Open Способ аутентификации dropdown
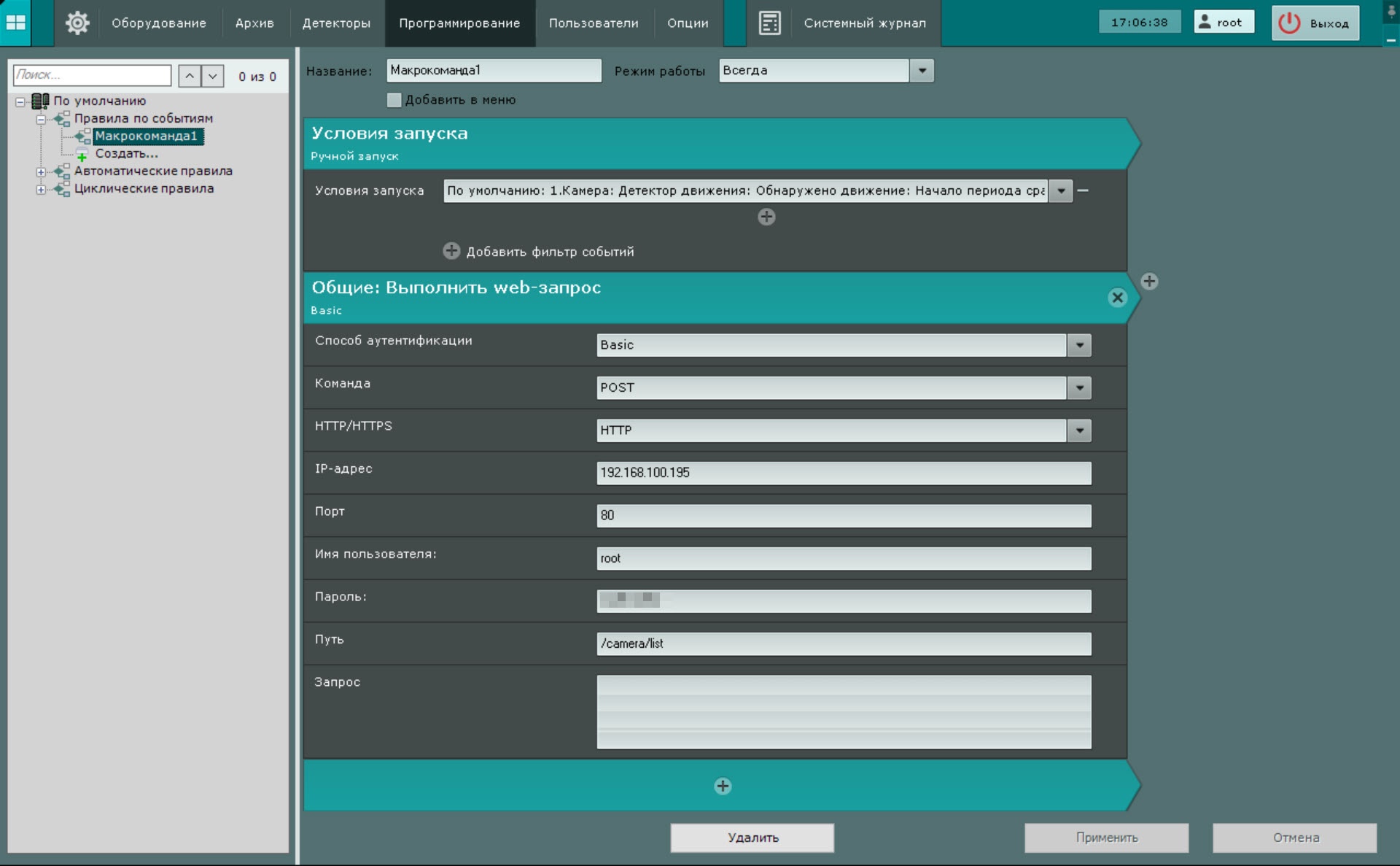The height and width of the screenshot is (866, 1400). (1079, 345)
